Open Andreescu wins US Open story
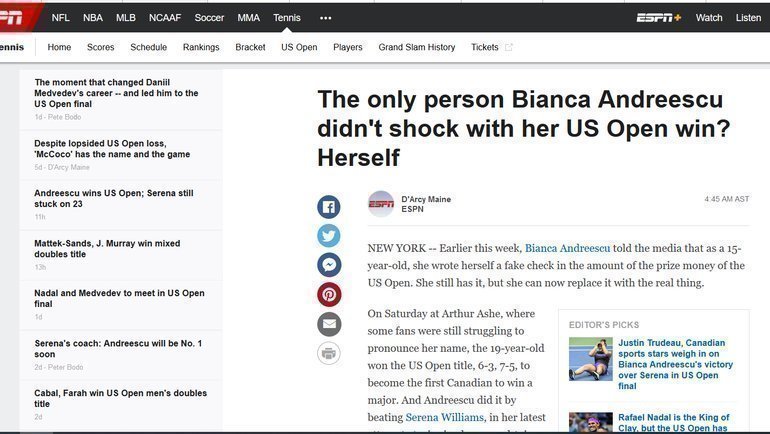The width and height of the screenshot is (770, 434). tap(113, 198)
